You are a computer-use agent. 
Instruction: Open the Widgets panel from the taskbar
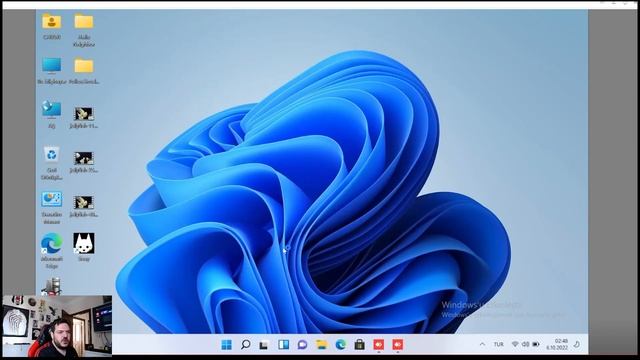click(283, 345)
